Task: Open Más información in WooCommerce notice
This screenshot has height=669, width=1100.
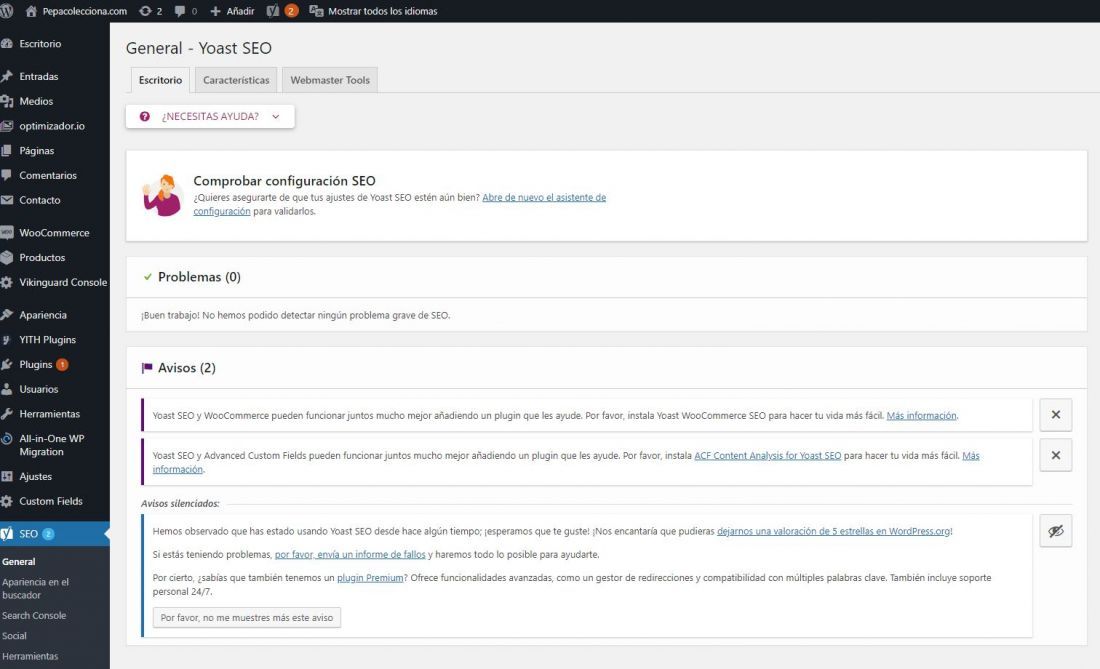Action: tap(921, 416)
